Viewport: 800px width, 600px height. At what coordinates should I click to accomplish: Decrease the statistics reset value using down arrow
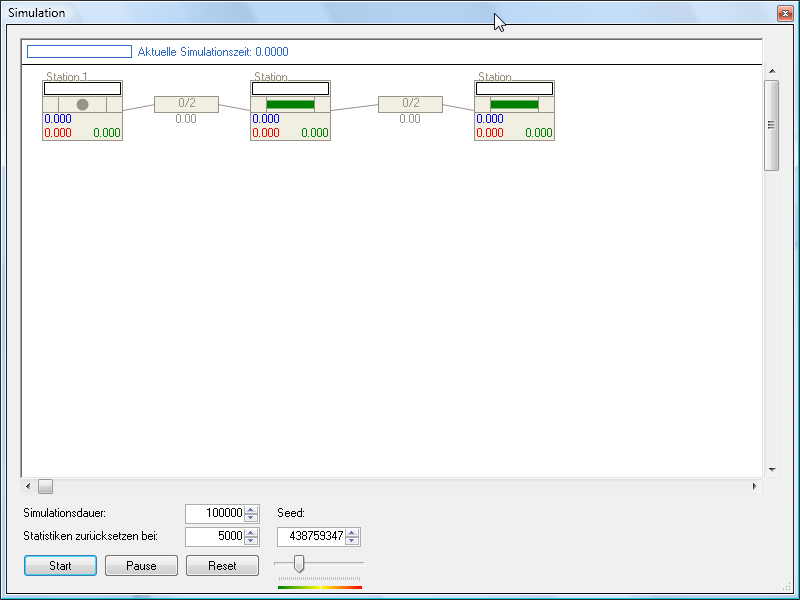[x=251, y=540]
